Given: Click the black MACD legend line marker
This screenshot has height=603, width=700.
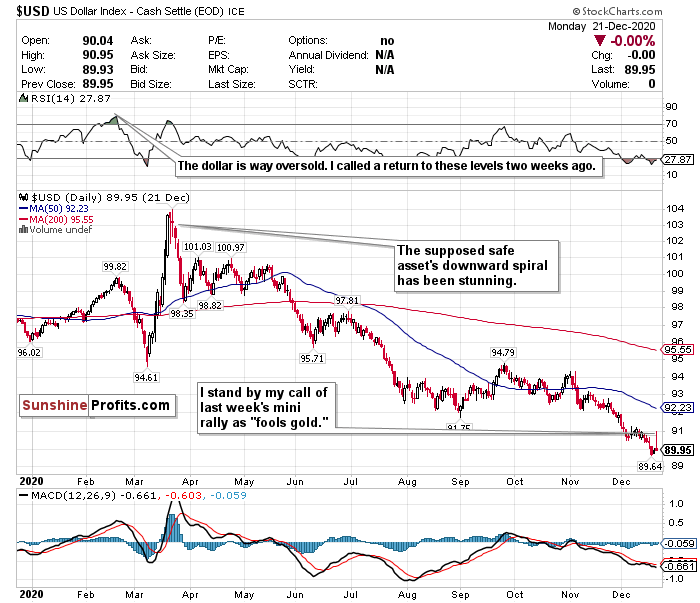Looking at the screenshot, I should [24, 495].
